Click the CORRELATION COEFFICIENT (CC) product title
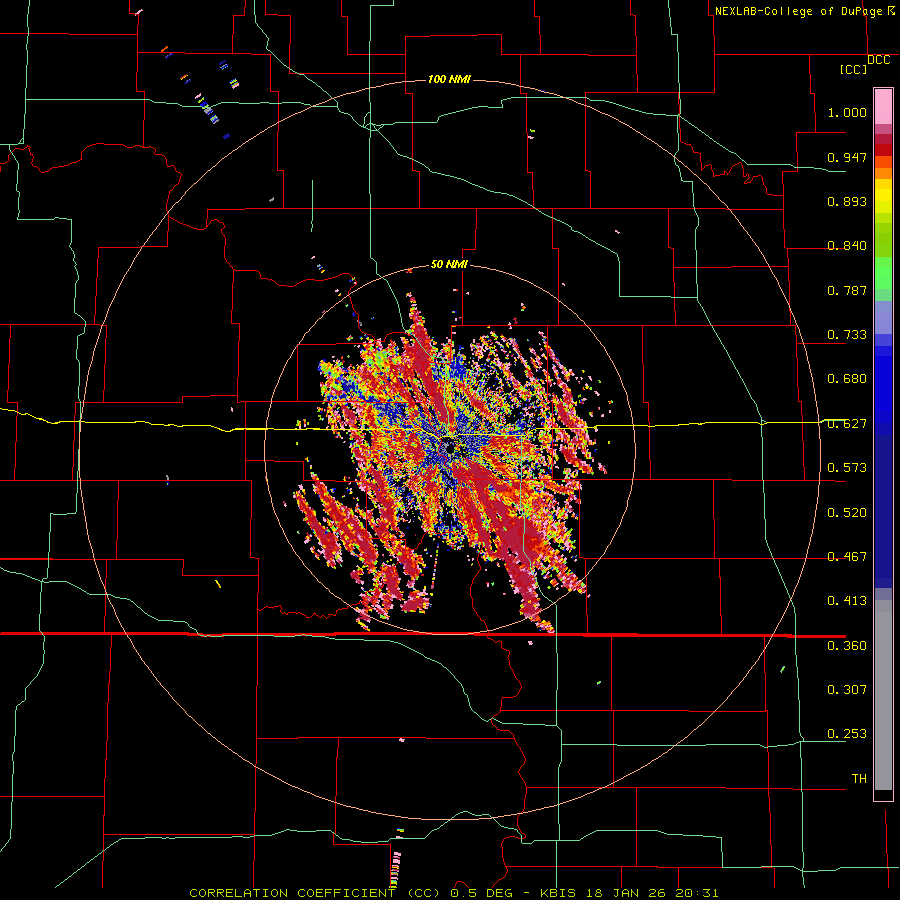Viewport: 900px width, 900px height. [315, 893]
